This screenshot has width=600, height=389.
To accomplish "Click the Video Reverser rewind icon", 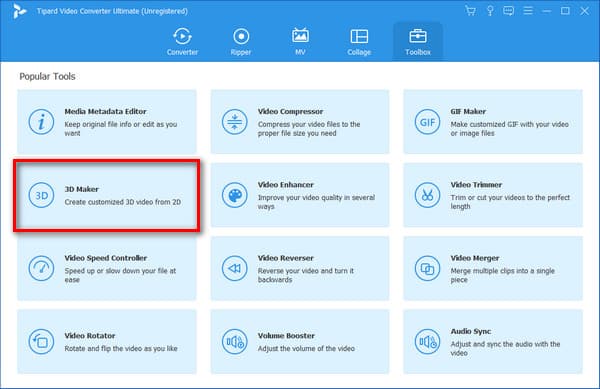I will click(234, 269).
